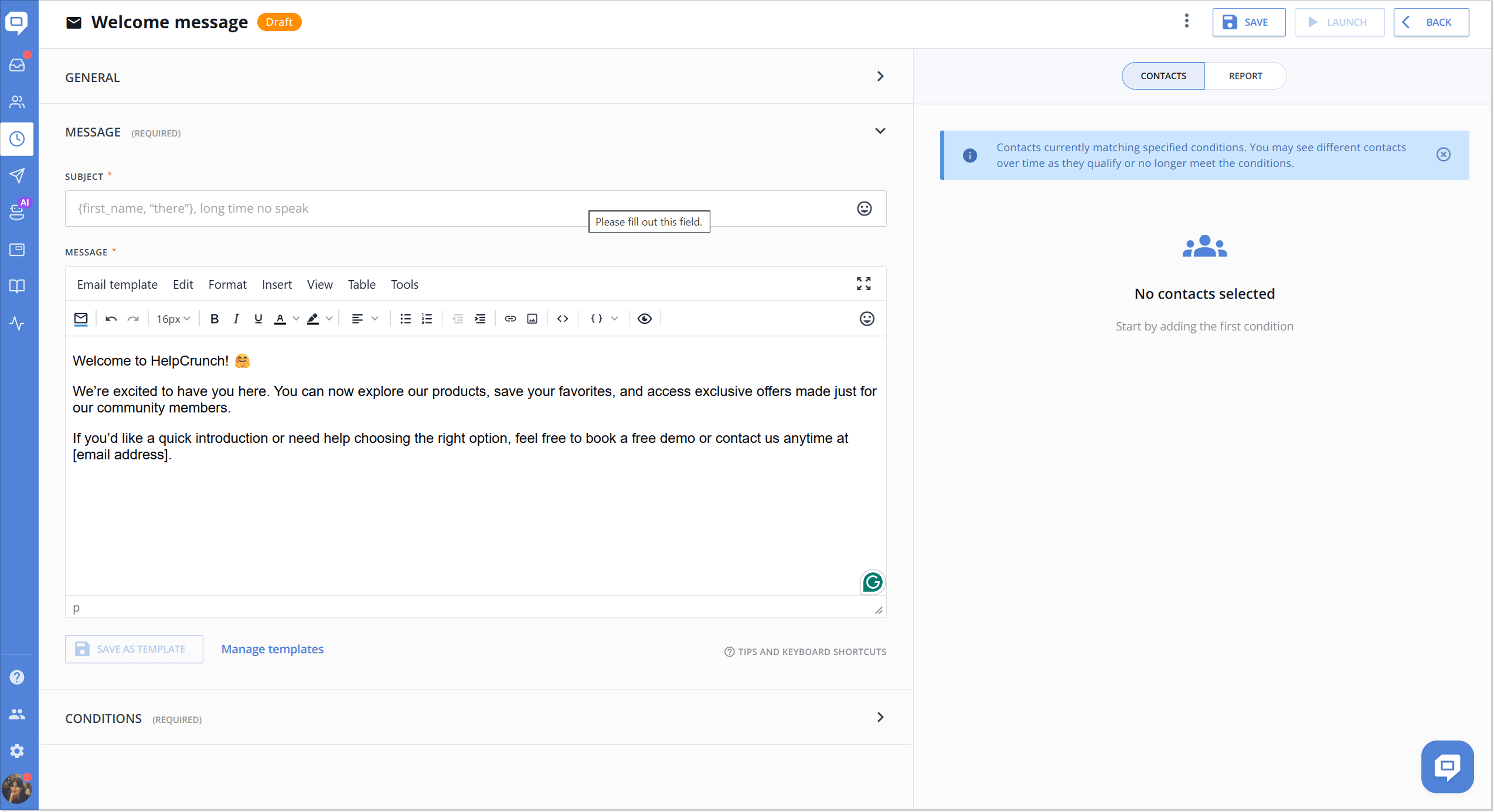This screenshot has width=1494, height=812.
Task: Open TIPS AND KEYBOARD SHORTCUTS link
Action: [805, 652]
